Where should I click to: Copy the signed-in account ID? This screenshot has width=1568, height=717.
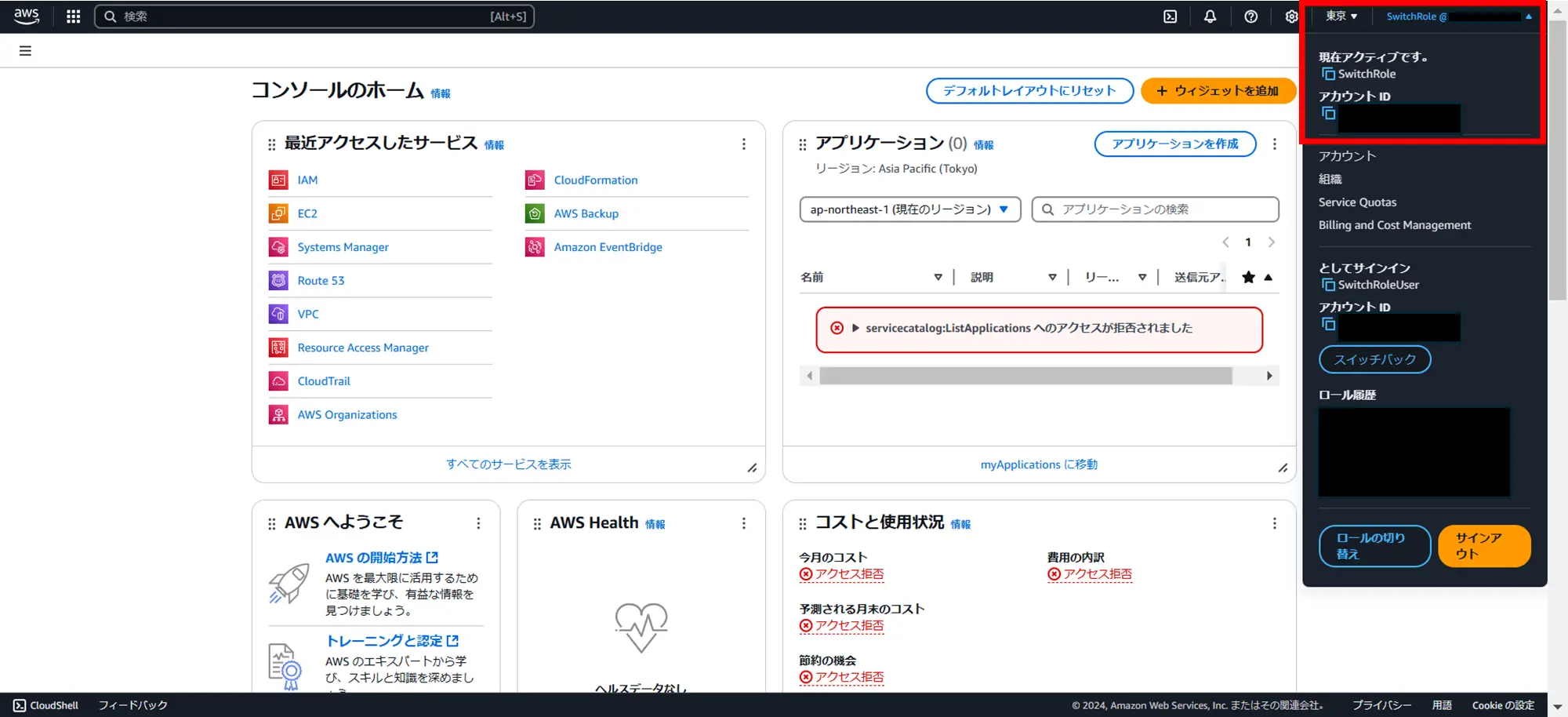coord(1328,324)
